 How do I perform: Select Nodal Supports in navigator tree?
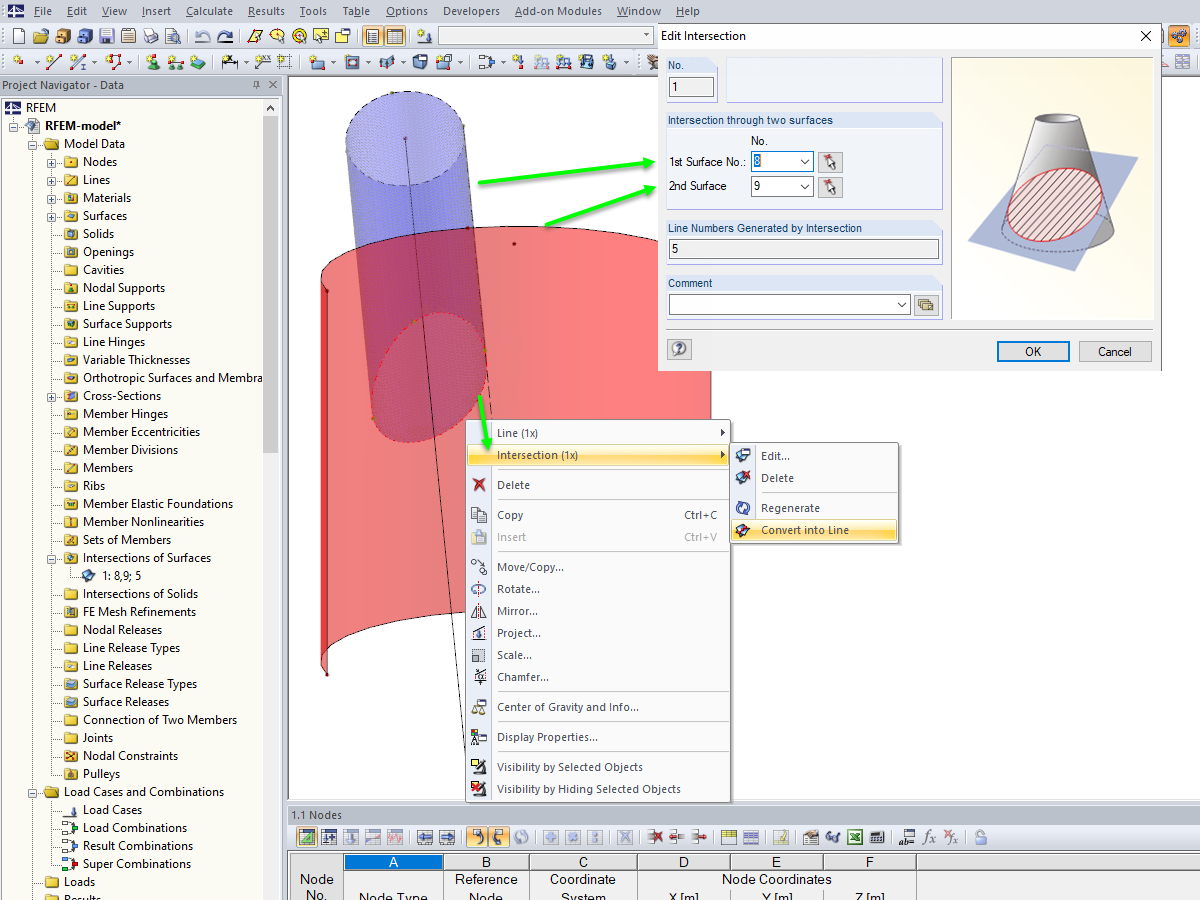(x=124, y=288)
